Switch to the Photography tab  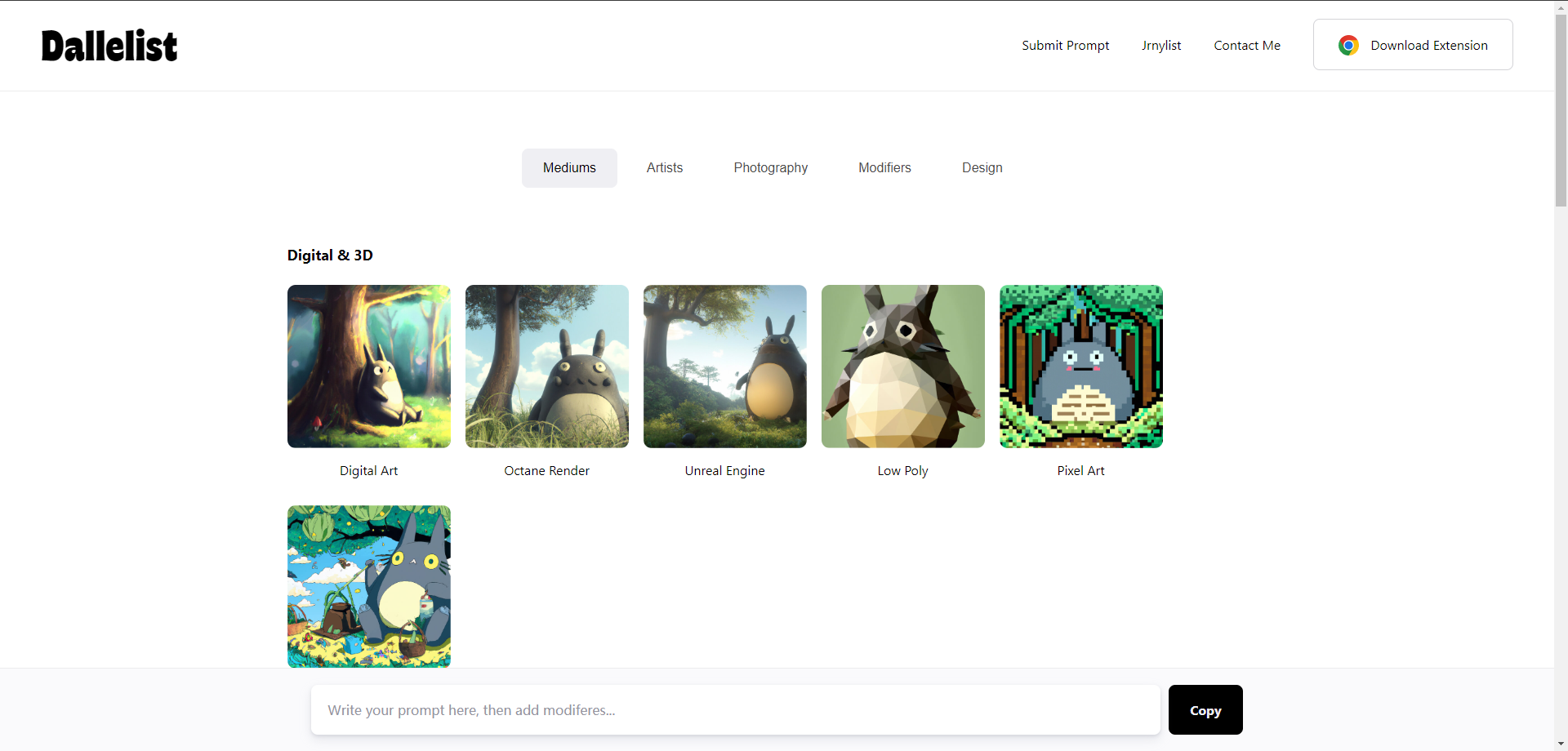pyautogui.click(x=770, y=168)
